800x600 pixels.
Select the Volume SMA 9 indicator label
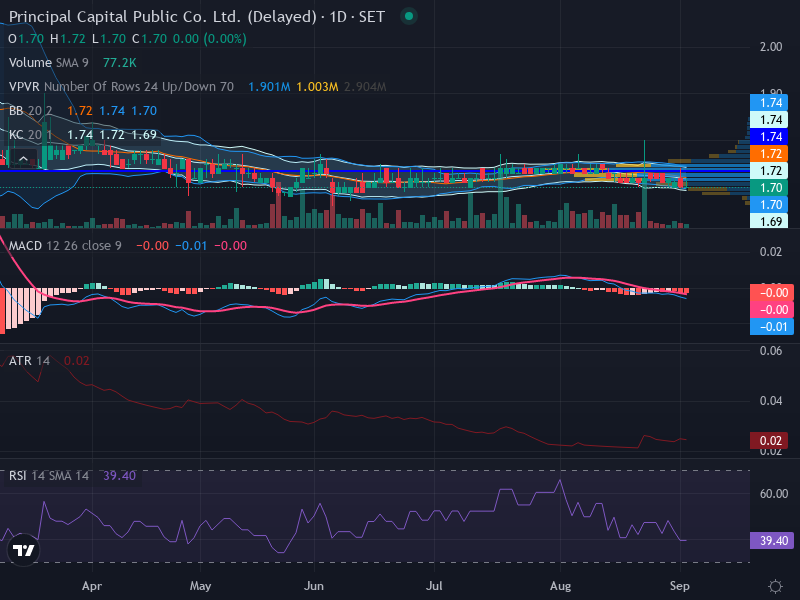tap(48, 63)
